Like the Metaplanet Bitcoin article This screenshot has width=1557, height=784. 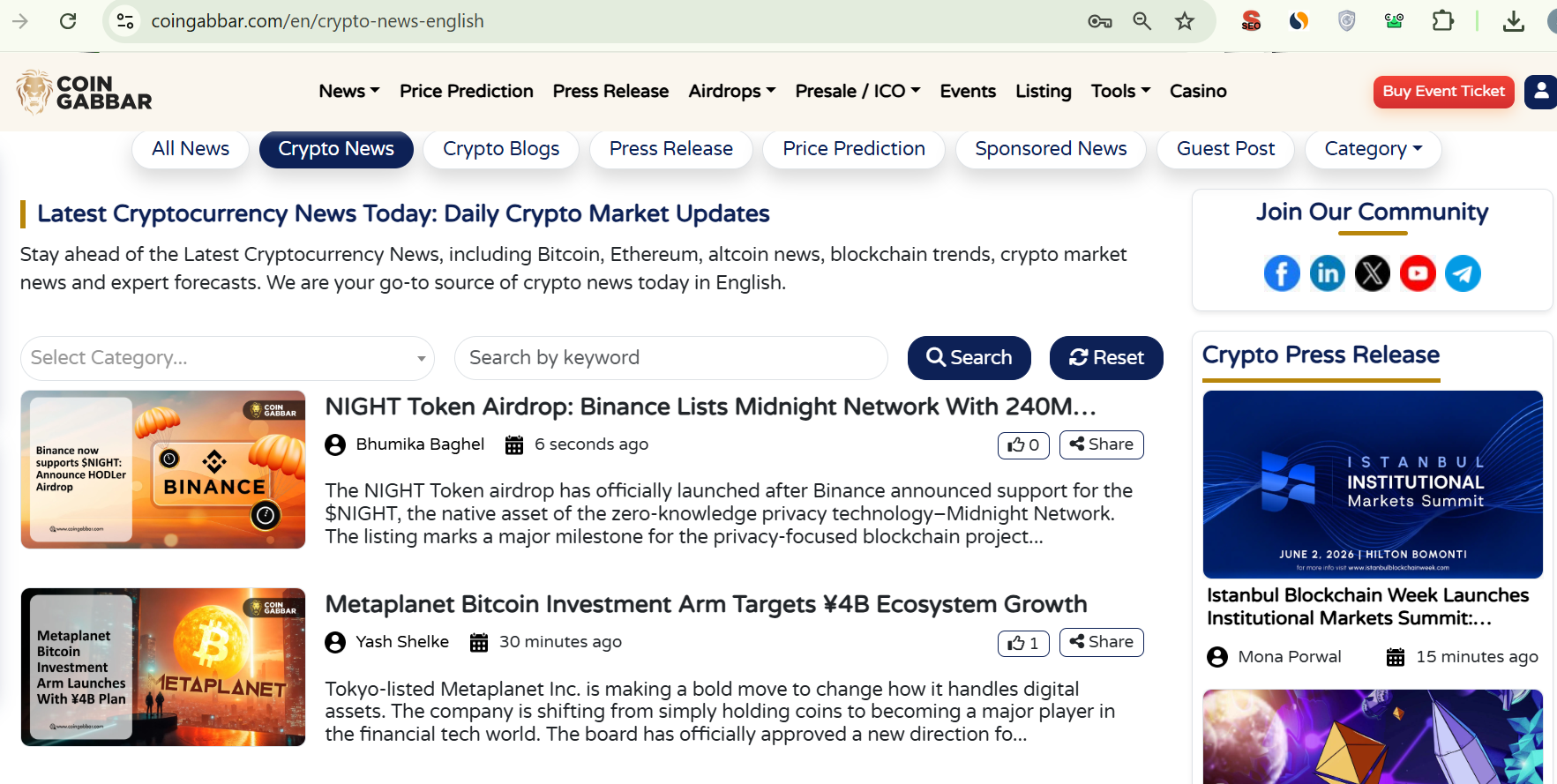point(1022,642)
